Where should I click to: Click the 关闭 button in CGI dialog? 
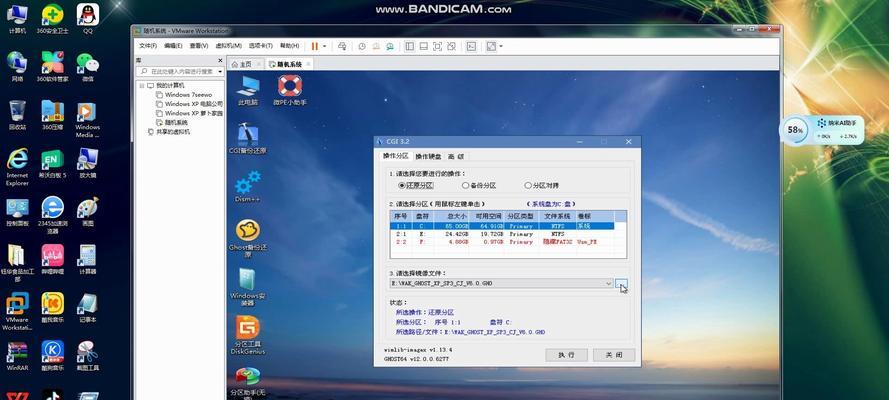coord(613,355)
